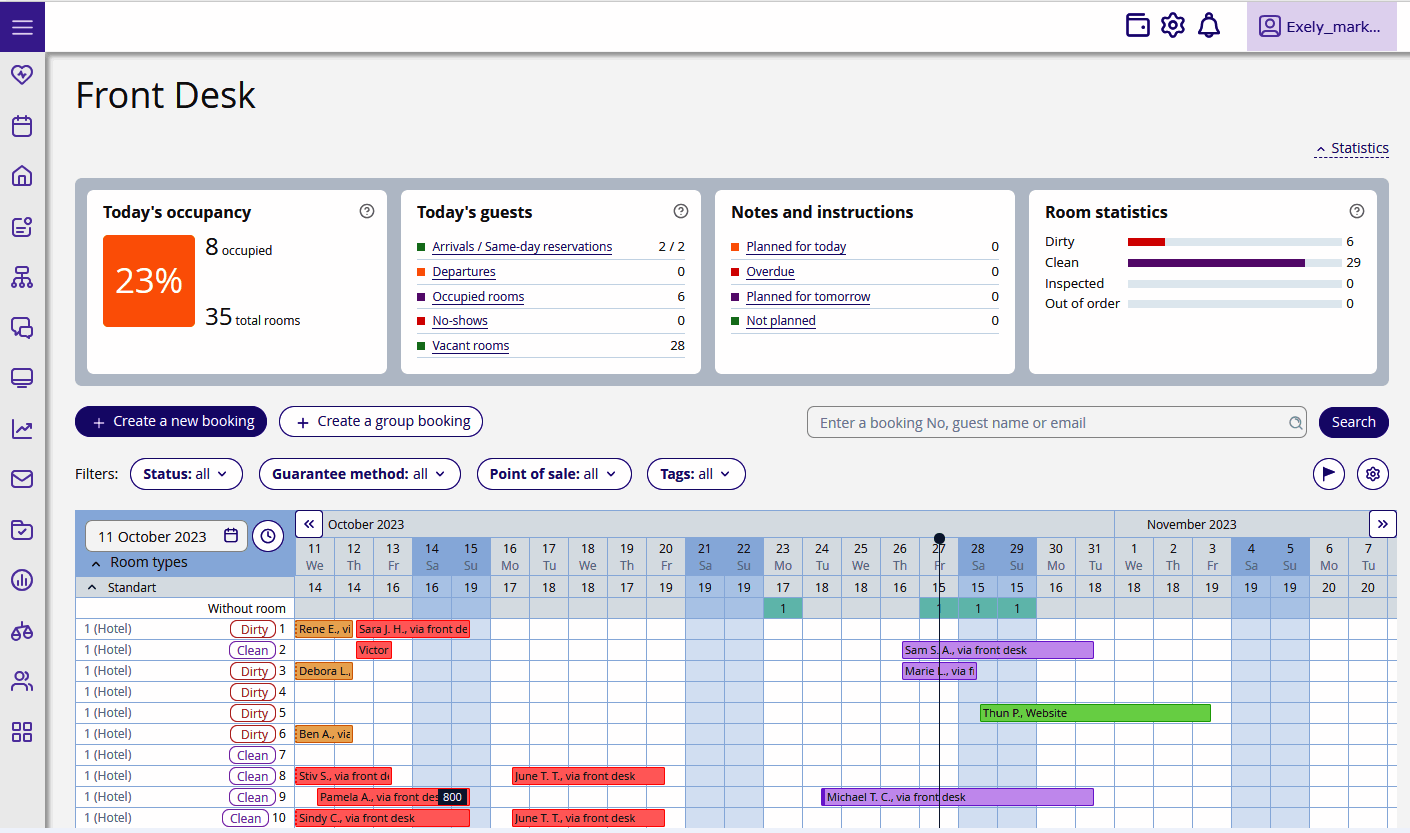Toggle room 7 Clean status label

[251, 754]
